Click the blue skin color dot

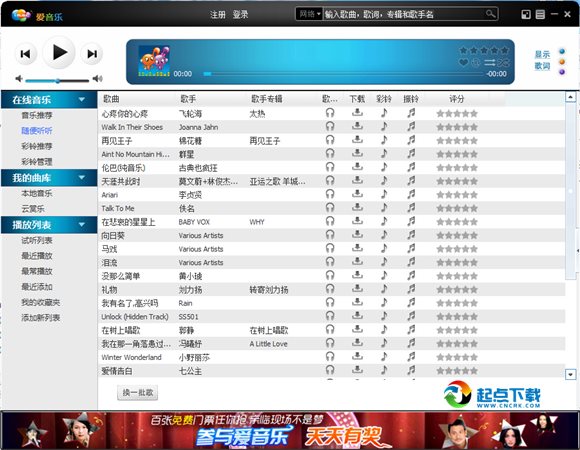pos(562,51)
